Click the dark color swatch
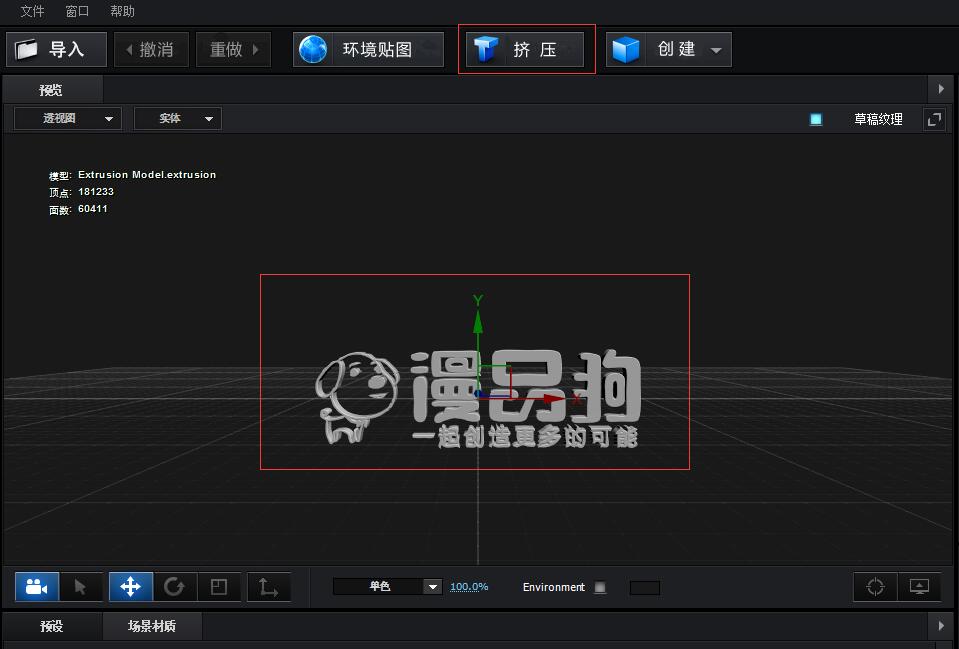The height and width of the screenshot is (649, 959). [x=645, y=588]
